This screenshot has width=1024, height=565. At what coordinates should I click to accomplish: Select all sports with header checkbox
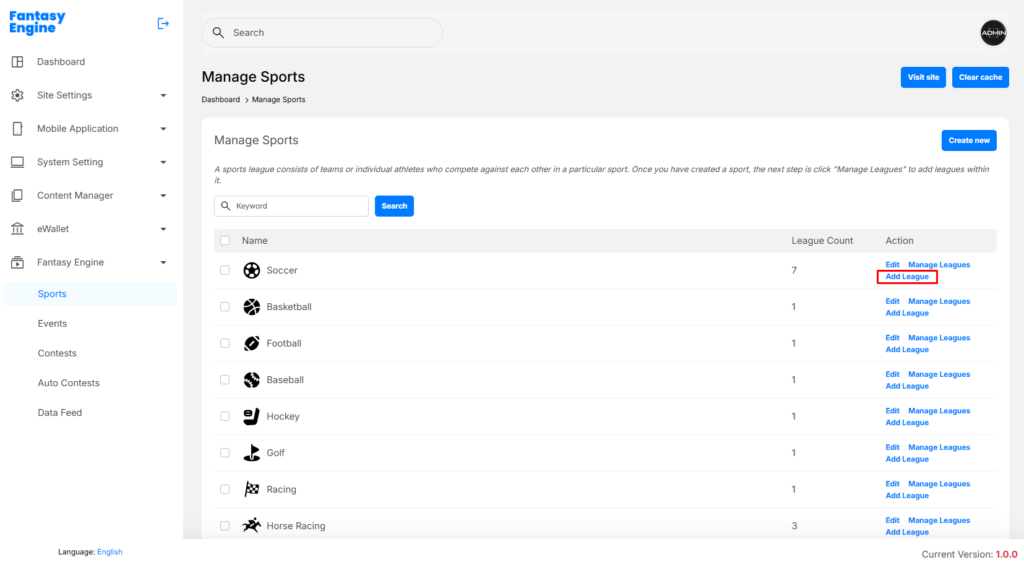click(225, 241)
